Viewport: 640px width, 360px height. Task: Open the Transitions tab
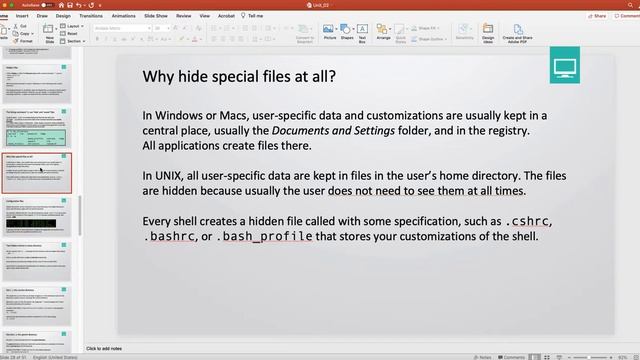[91, 16]
